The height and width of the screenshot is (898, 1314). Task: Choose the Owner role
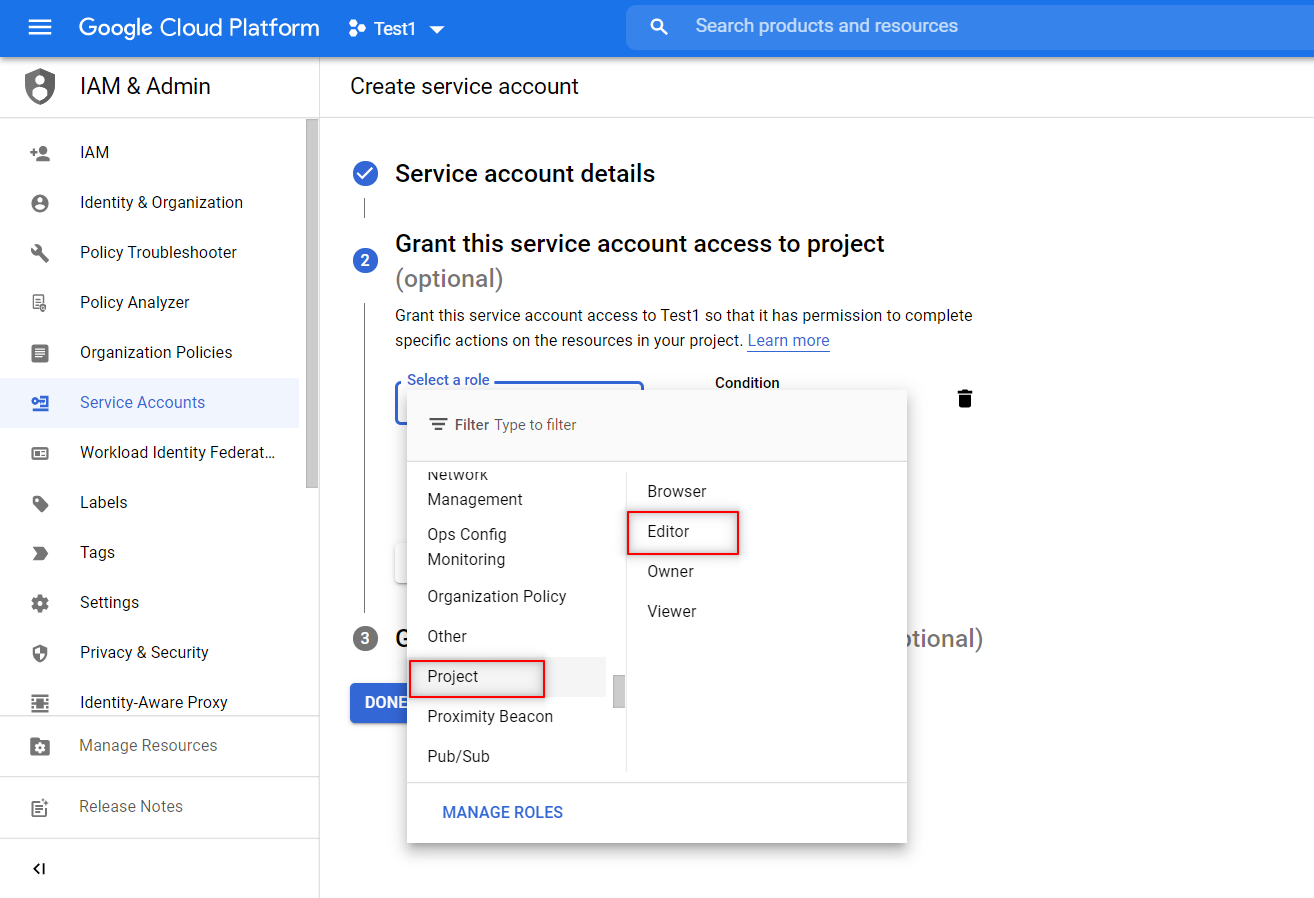coord(766,572)
